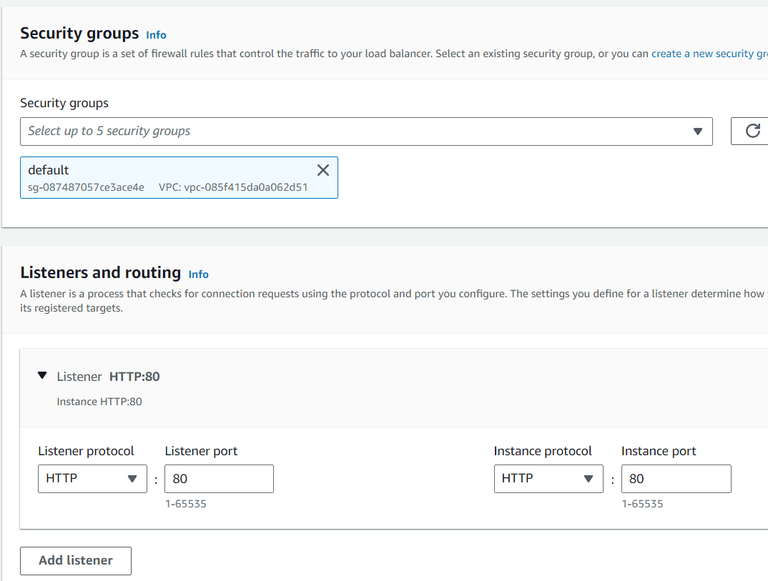This screenshot has height=581, width=768.
Task: Click the Listener port input field
Action: (219, 479)
